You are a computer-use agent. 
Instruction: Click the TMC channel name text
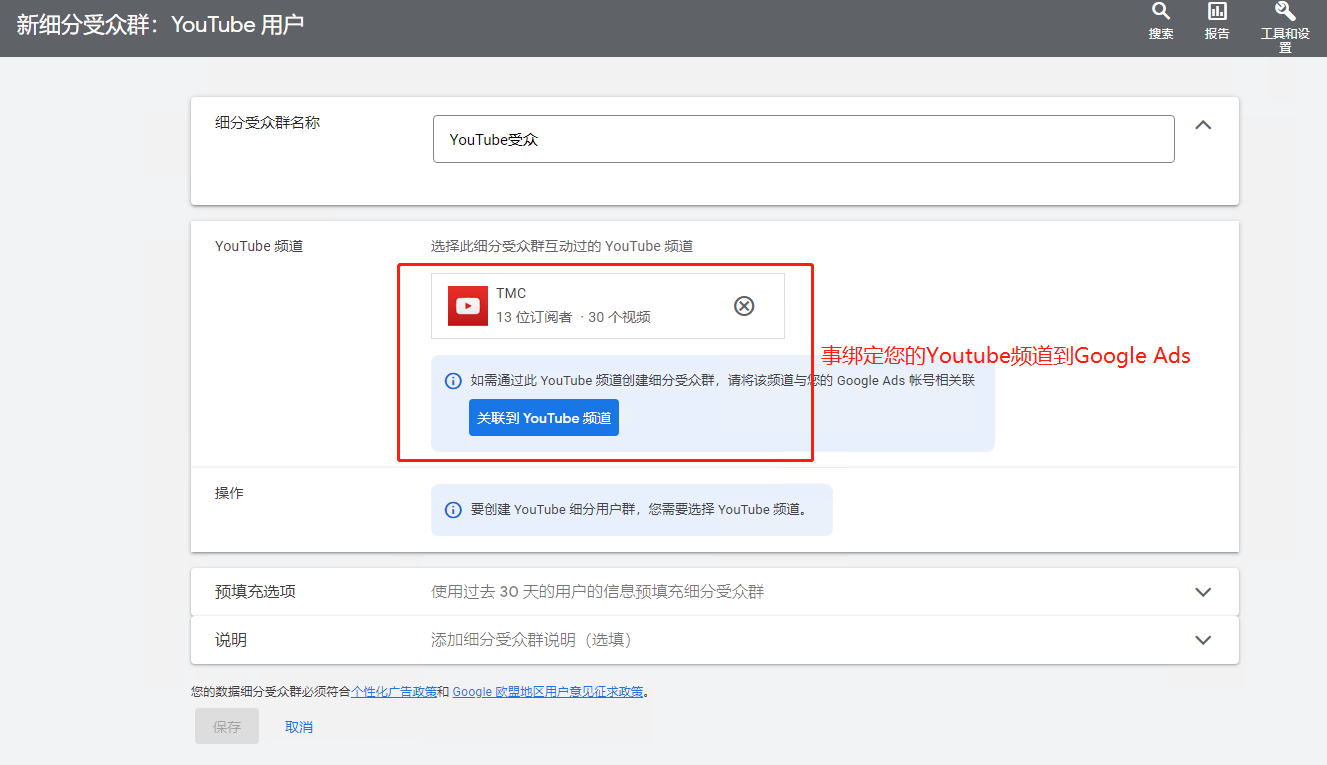pyautogui.click(x=511, y=293)
